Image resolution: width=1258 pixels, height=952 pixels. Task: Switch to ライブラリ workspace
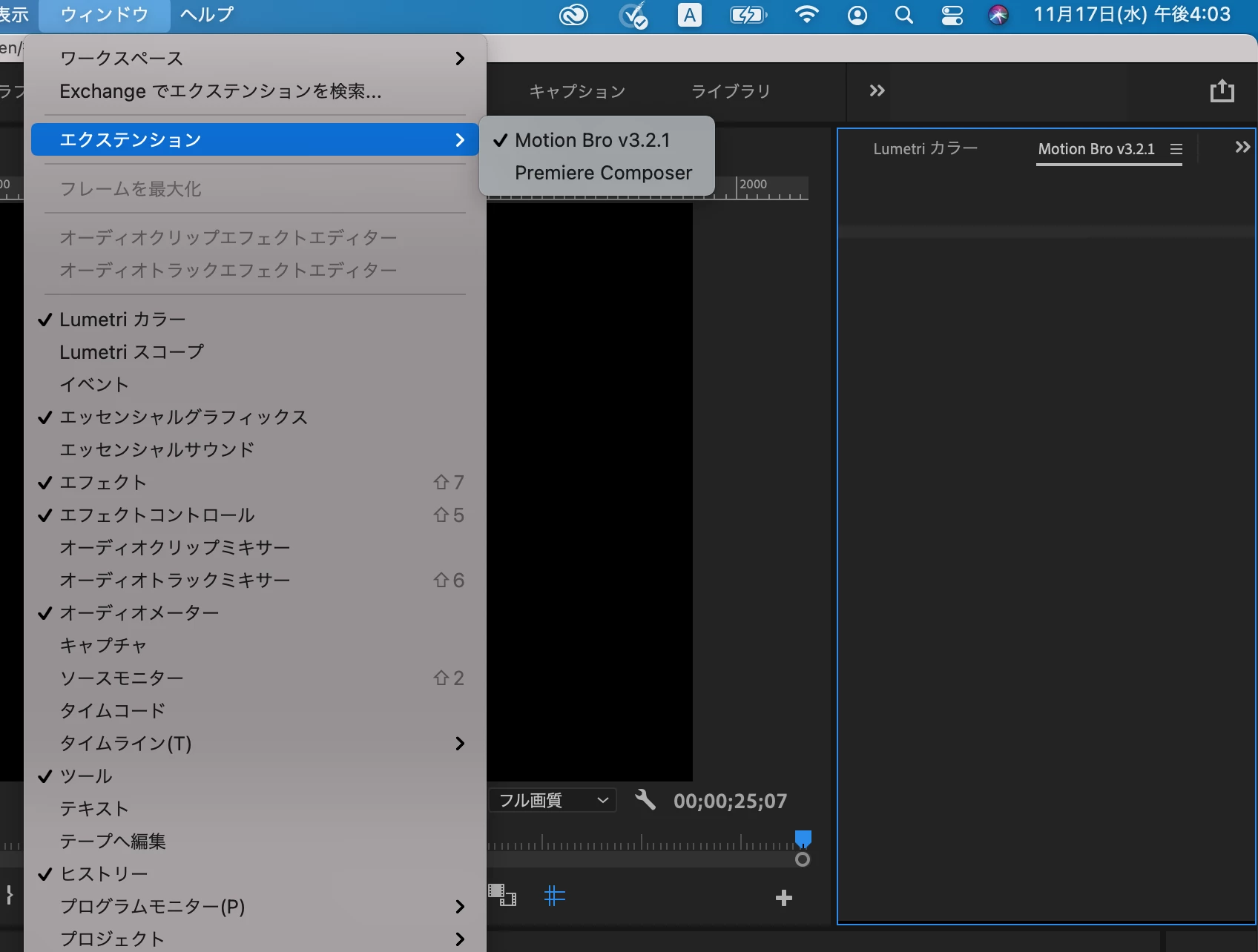coord(731,91)
